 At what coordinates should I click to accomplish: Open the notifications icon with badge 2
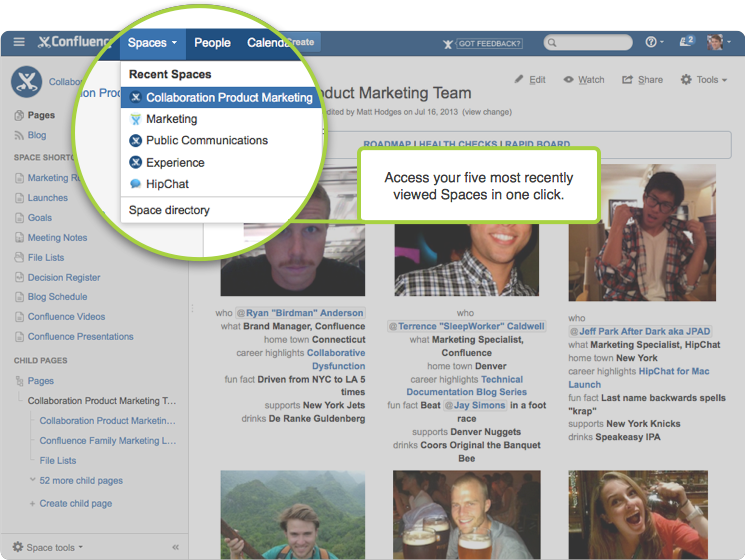tap(687, 41)
